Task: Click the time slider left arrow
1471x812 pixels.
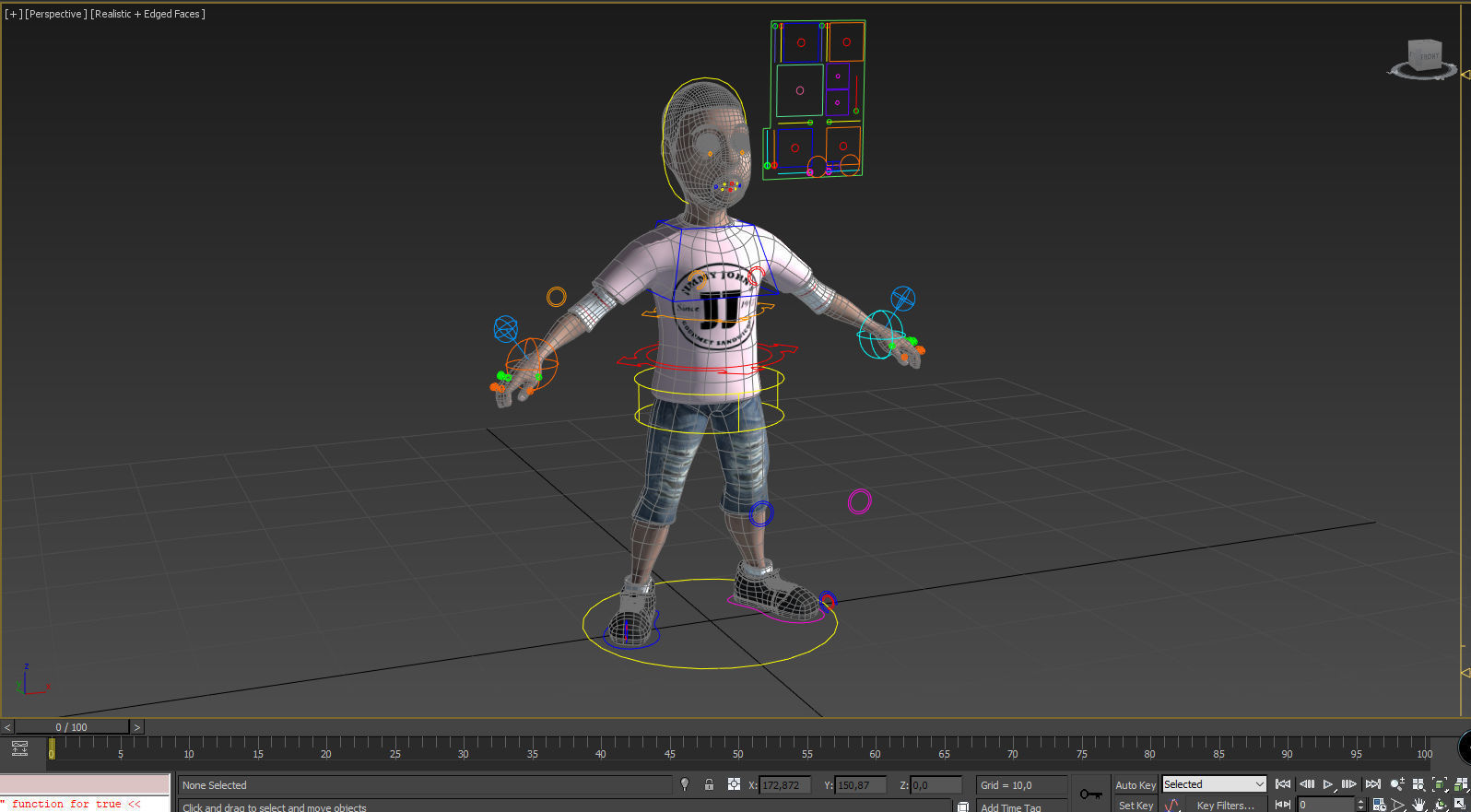Action: 7,727
